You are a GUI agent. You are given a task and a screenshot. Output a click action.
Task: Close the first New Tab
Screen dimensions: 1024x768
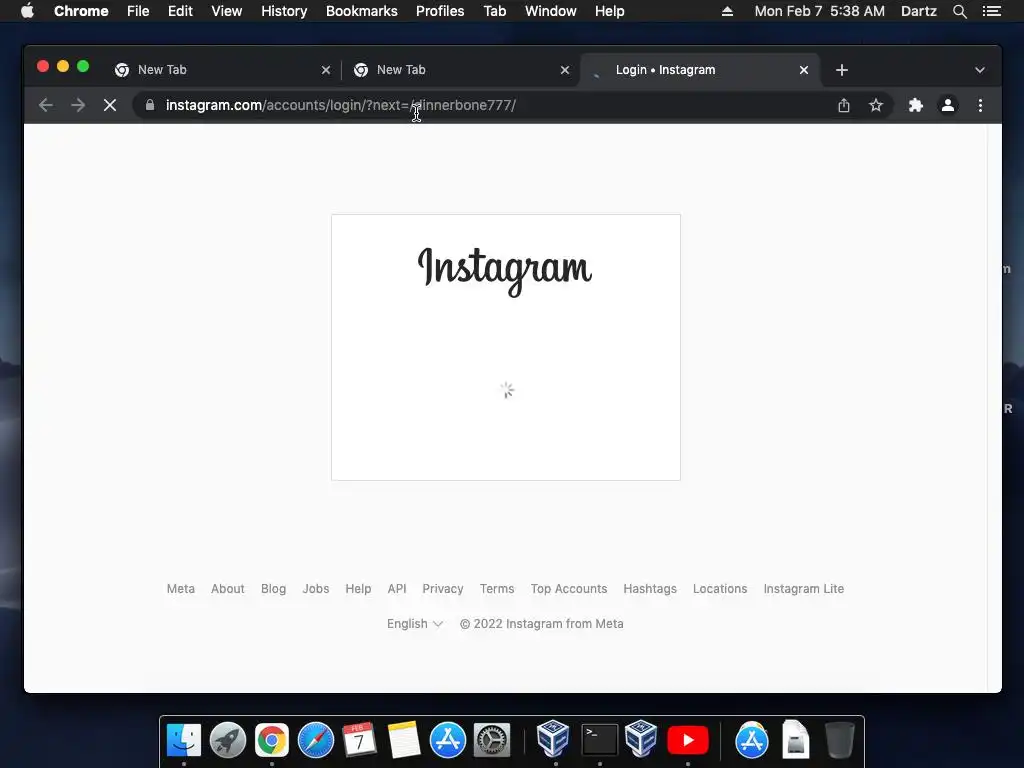tap(326, 70)
